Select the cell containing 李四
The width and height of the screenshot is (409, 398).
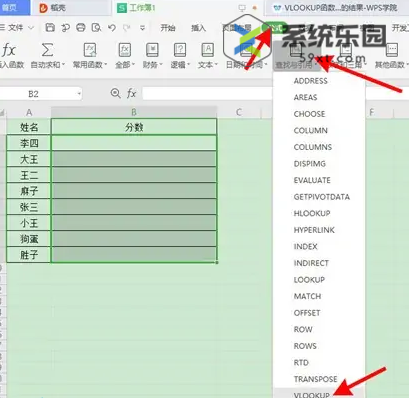tap(29, 143)
